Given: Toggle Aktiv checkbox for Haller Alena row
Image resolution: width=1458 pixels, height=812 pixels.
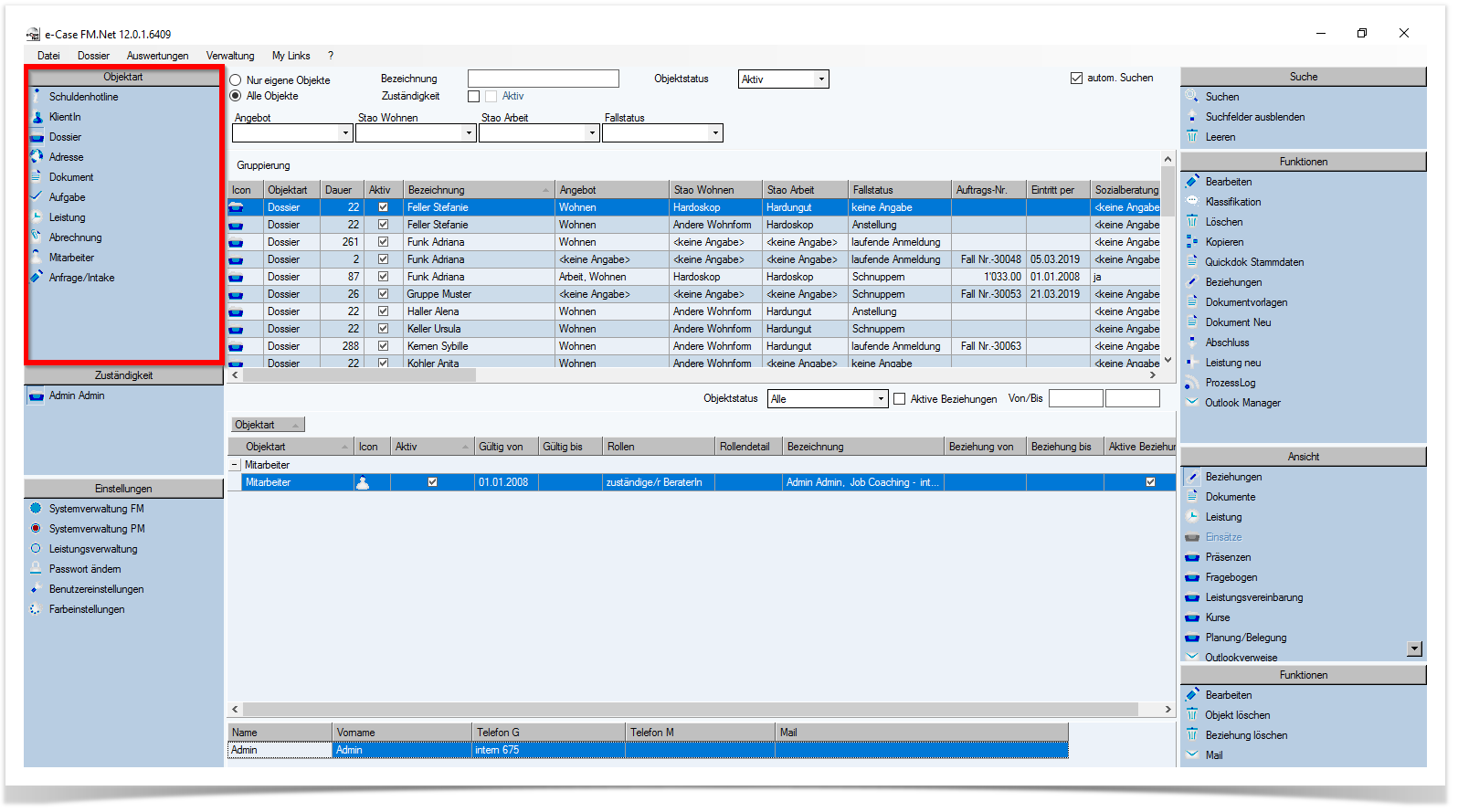Looking at the screenshot, I should (383, 311).
